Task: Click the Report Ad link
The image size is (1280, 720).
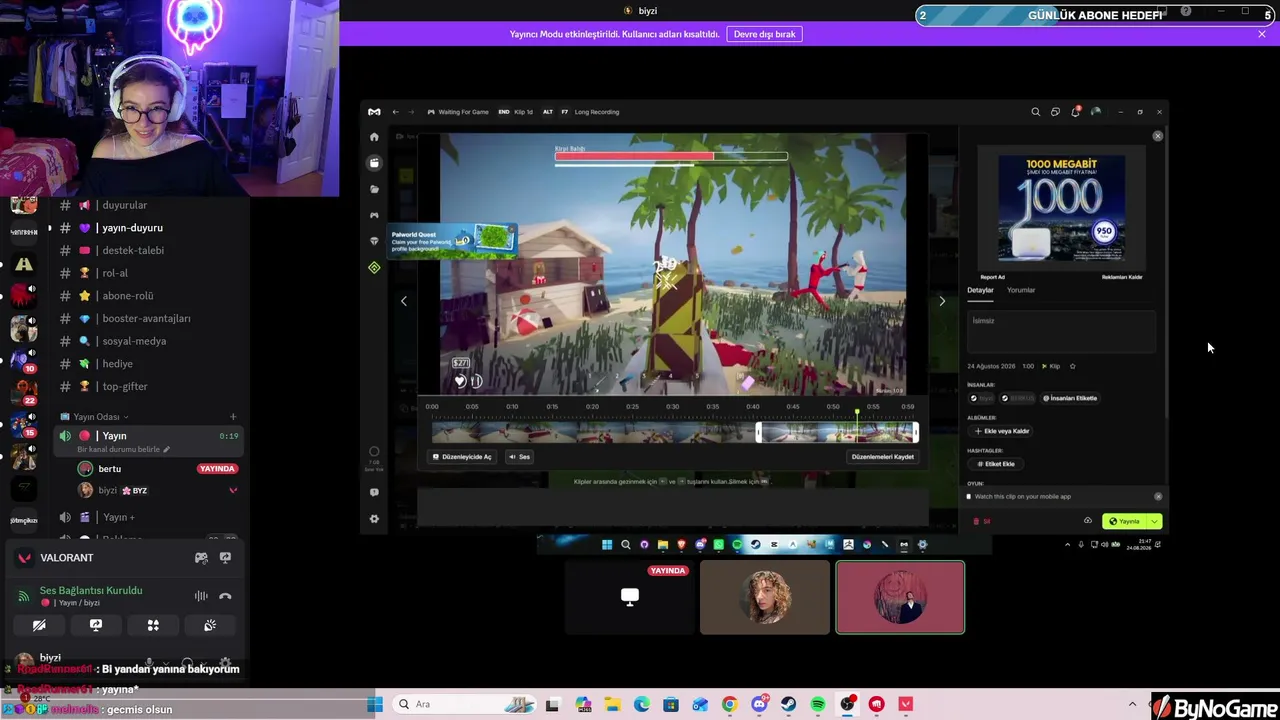Action: point(992,277)
